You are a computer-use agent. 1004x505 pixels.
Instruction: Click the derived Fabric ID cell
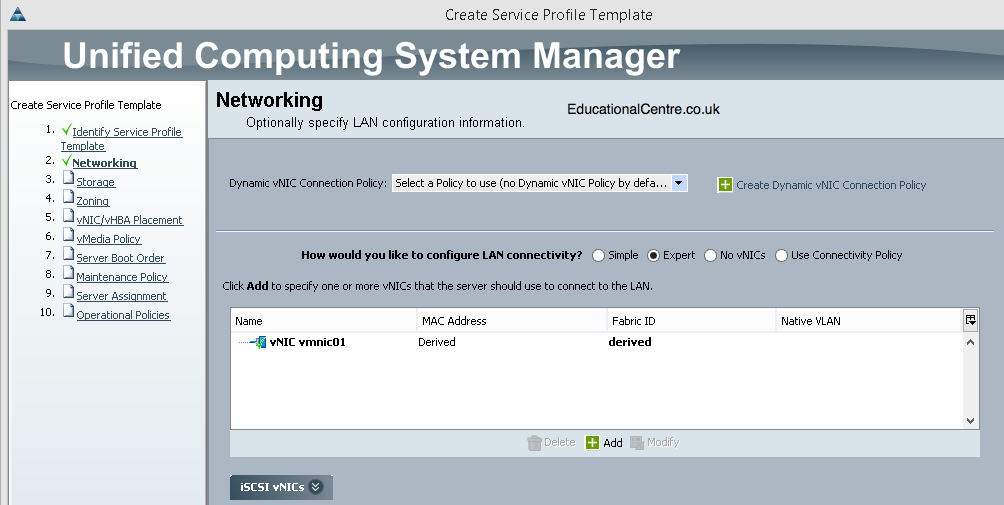pyautogui.click(x=630, y=342)
